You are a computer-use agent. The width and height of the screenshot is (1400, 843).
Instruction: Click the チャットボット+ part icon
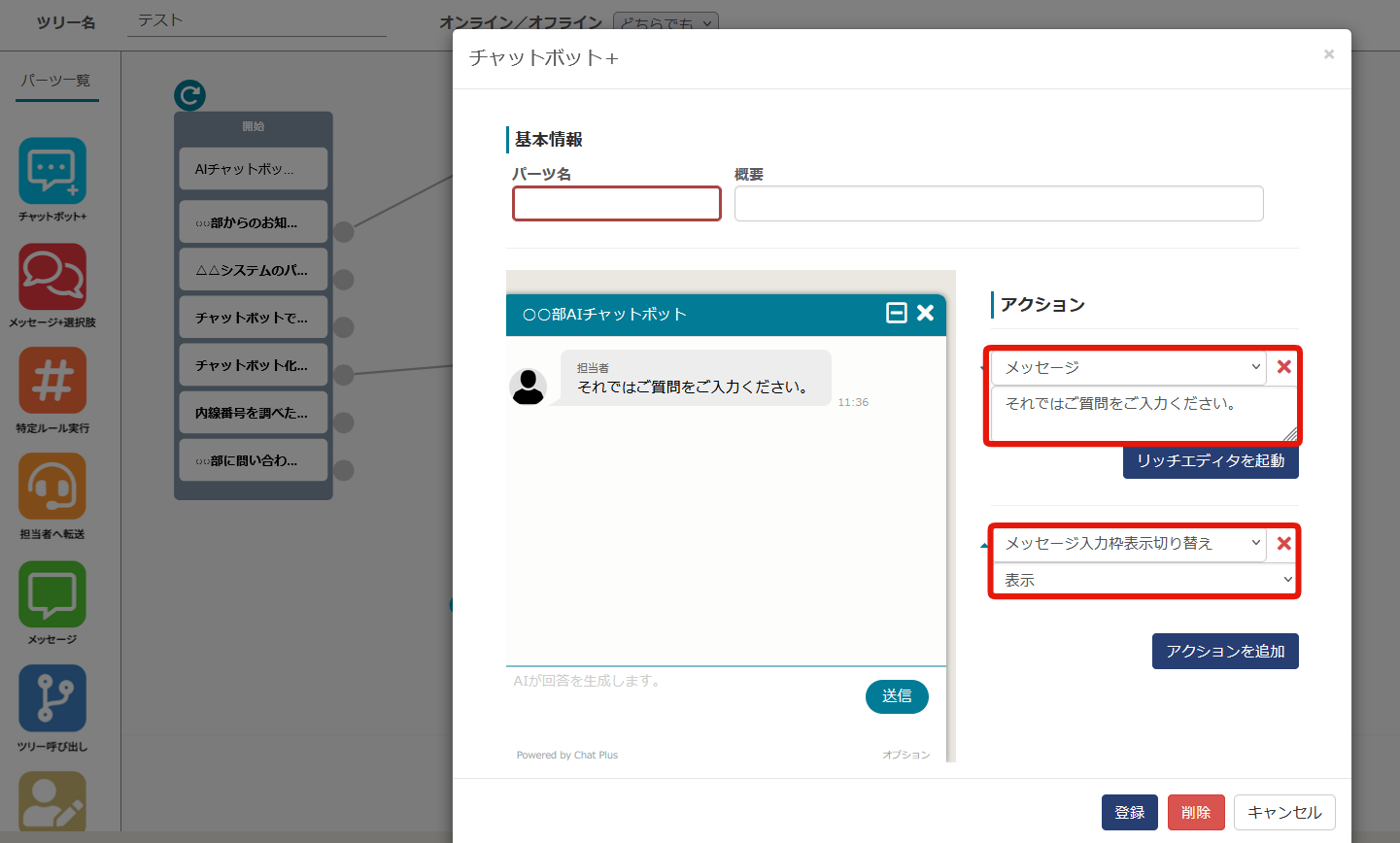coord(52,171)
